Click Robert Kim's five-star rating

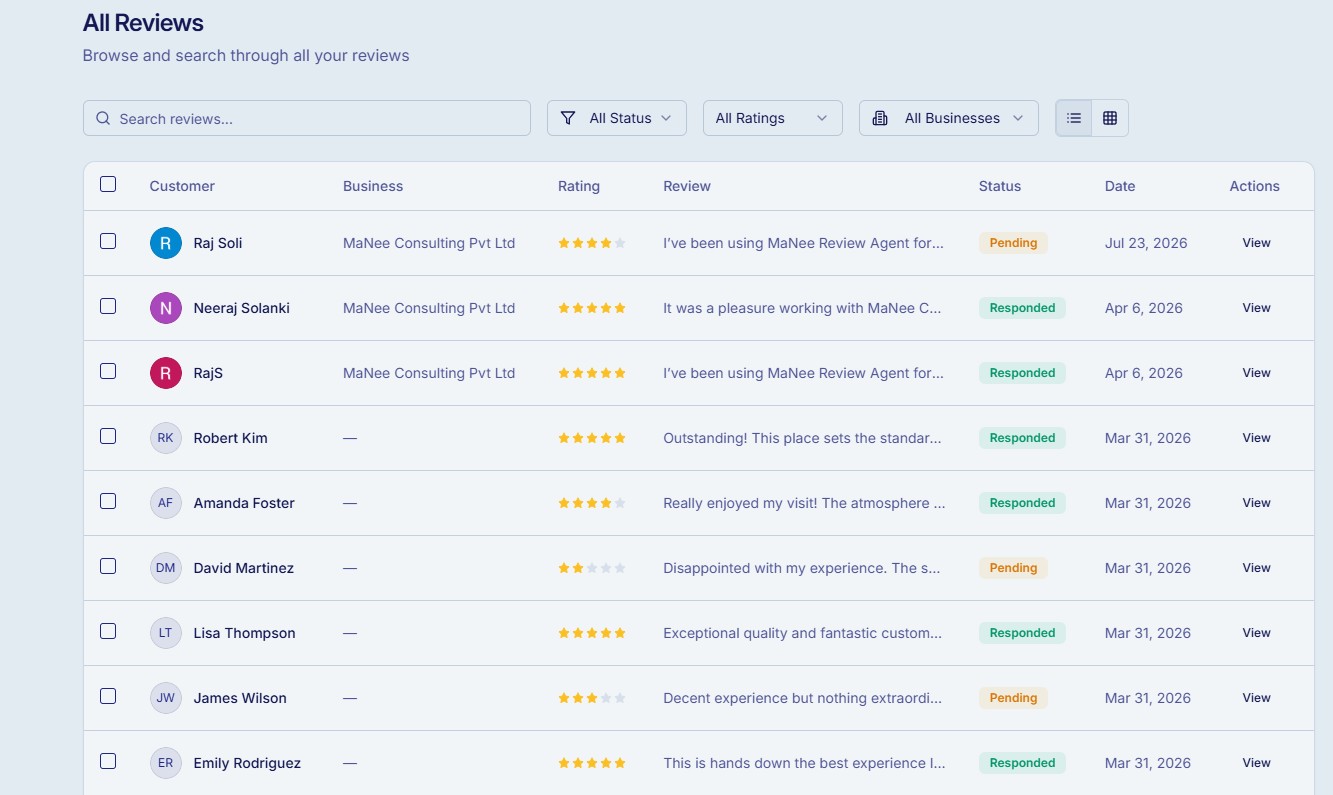click(x=592, y=438)
